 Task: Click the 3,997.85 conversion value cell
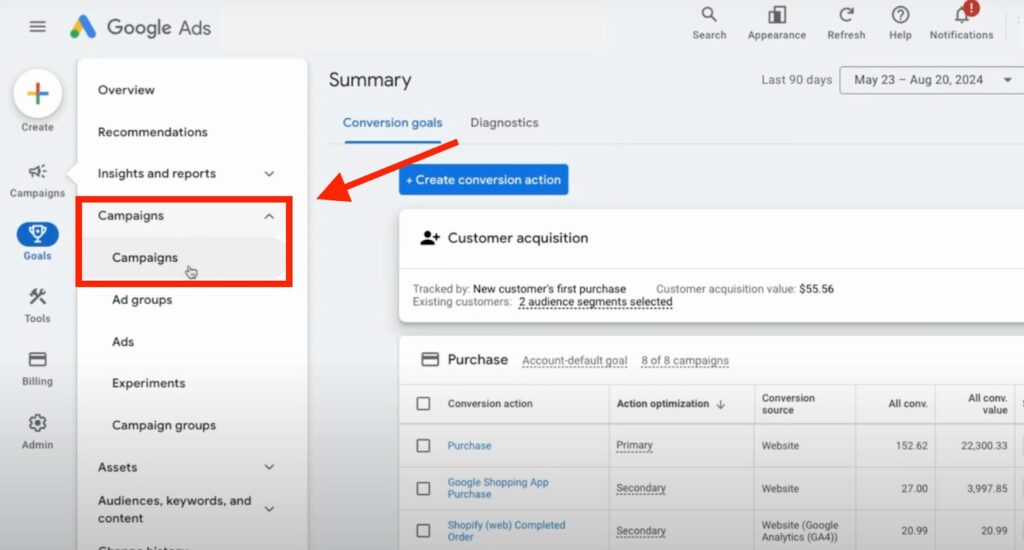[987, 488]
